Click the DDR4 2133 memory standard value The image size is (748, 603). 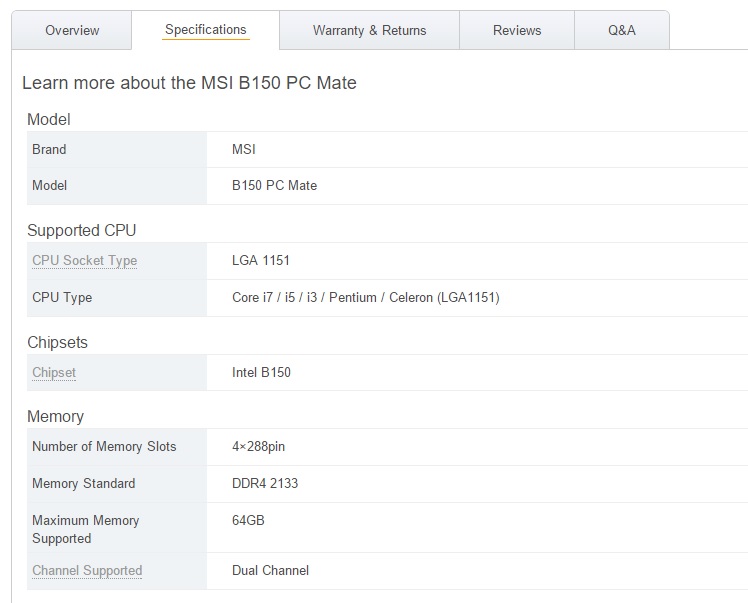point(265,484)
